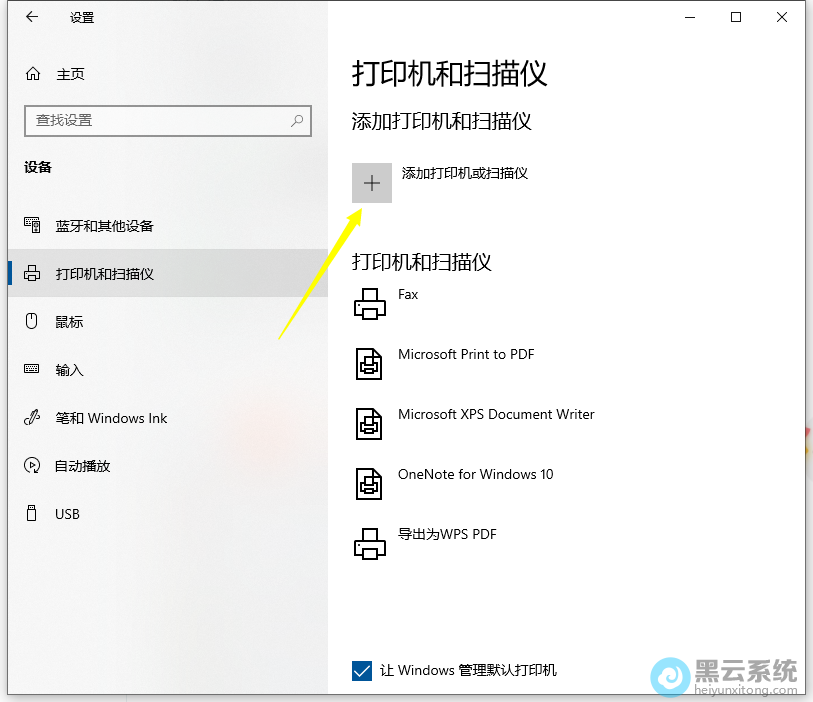Click the home icon beside 主页
Viewport: 813px width, 702px height.
pos(33,74)
